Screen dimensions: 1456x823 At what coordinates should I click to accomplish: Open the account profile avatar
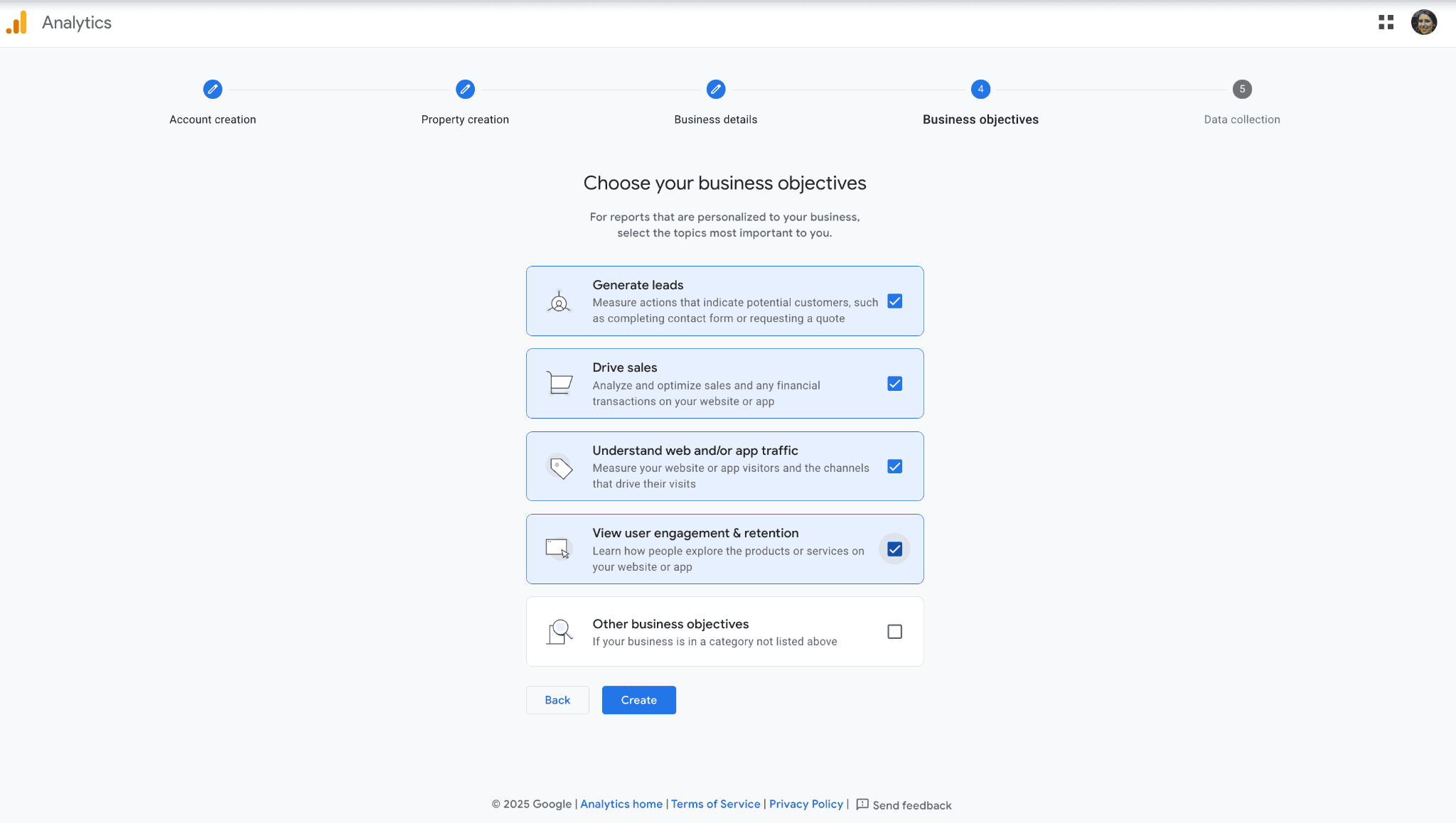pos(1423,23)
